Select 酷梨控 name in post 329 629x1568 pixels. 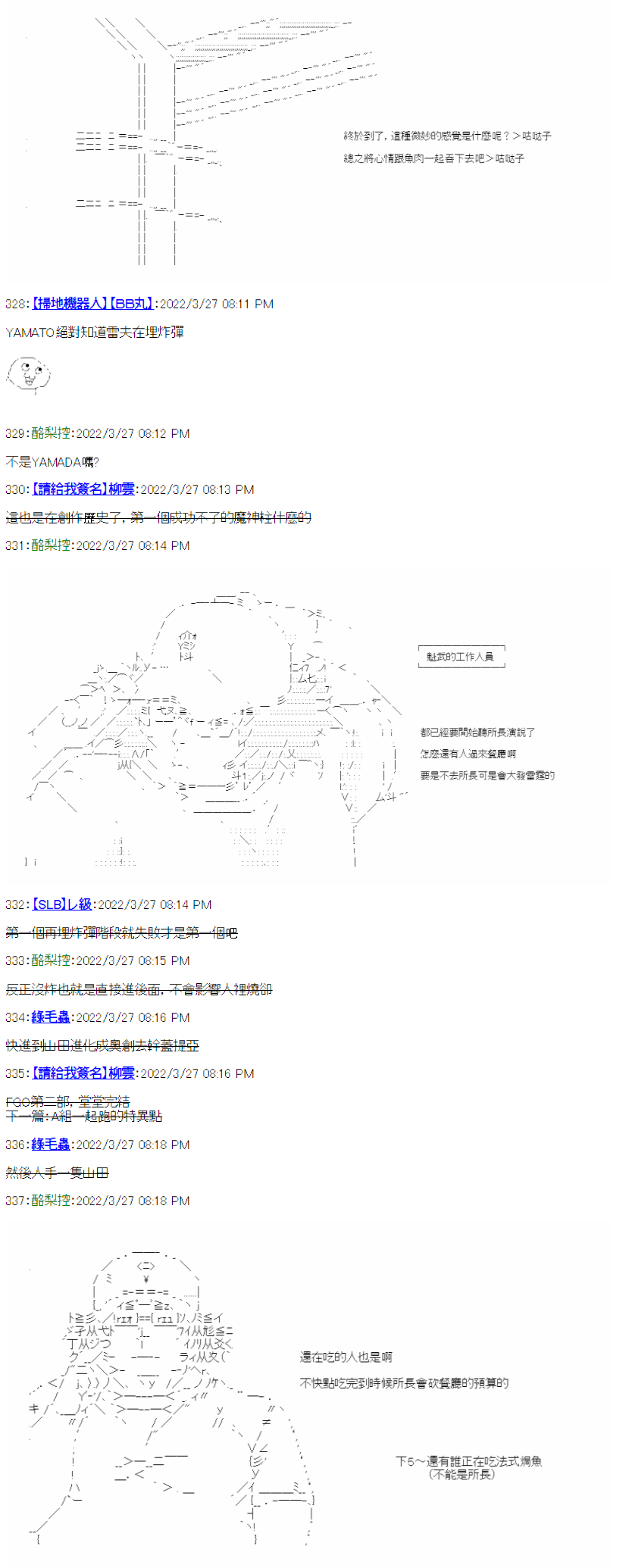pos(51,433)
